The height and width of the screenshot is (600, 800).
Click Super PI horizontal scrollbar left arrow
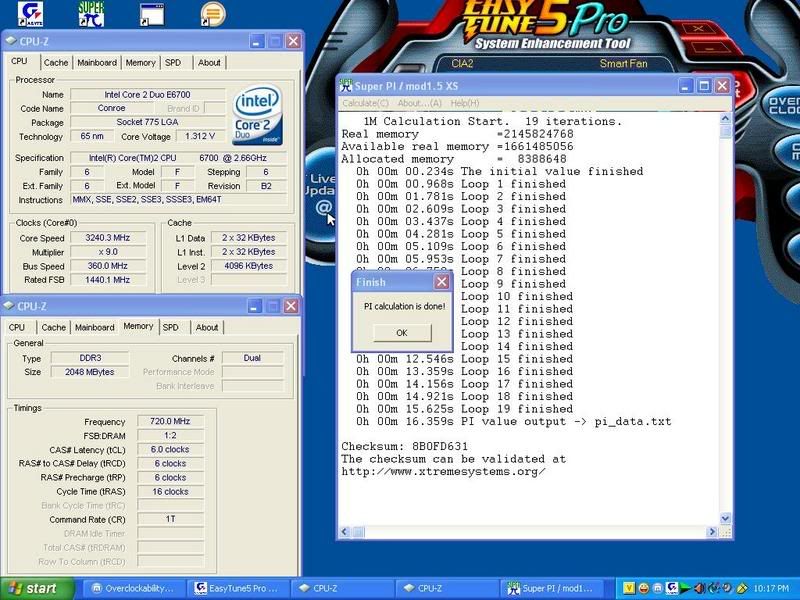click(x=345, y=532)
